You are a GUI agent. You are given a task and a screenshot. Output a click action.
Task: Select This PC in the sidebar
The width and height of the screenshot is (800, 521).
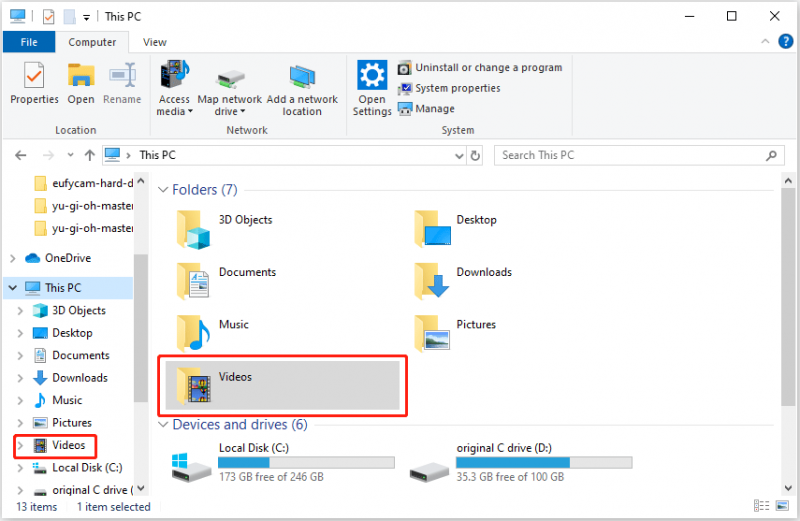tap(63, 288)
